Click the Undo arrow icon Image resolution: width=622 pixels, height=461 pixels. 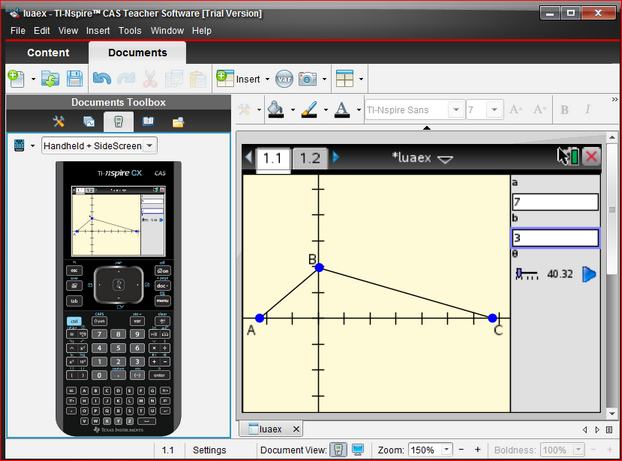101,78
